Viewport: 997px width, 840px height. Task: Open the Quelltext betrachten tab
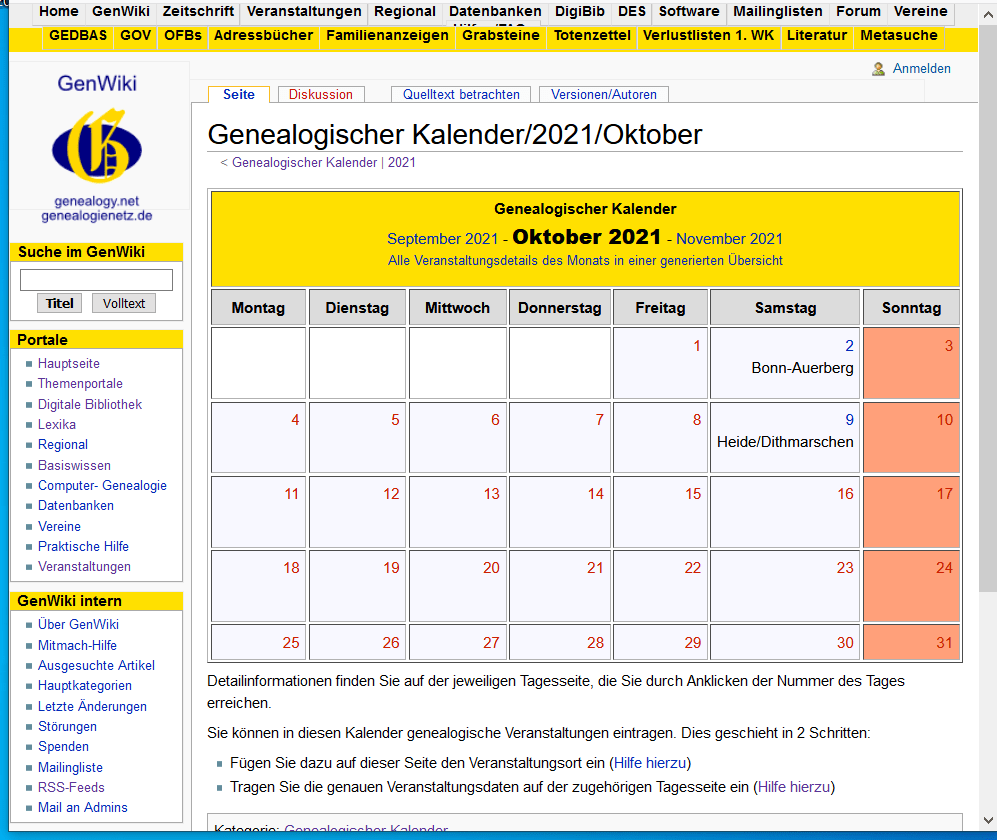tap(461, 95)
